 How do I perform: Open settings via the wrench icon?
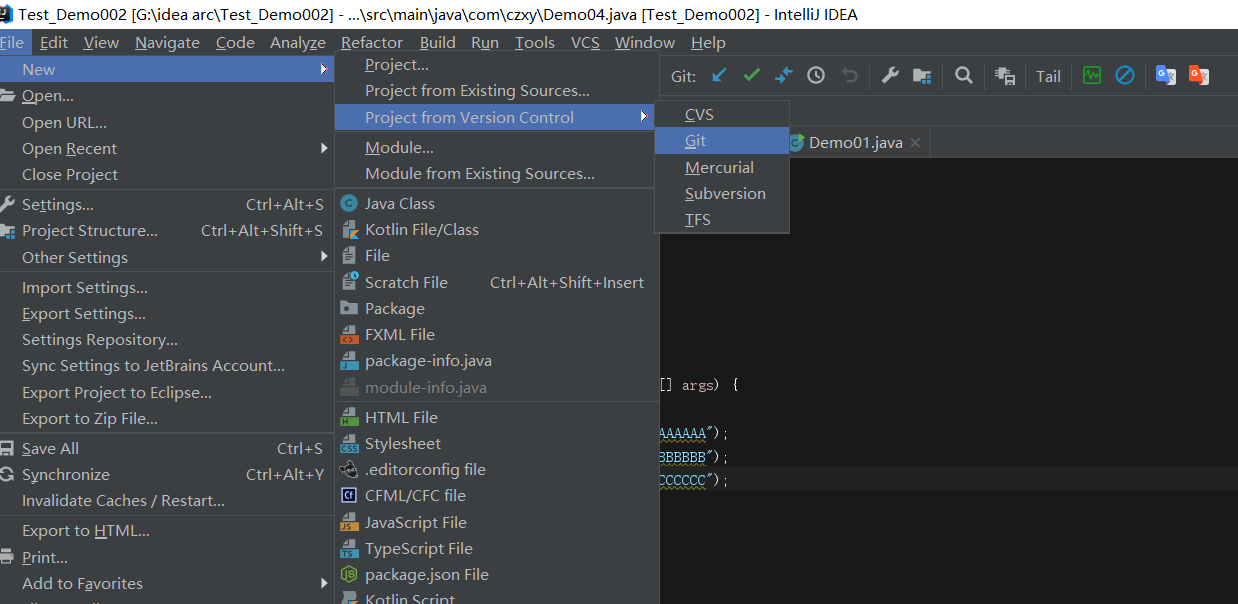[x=889, y=75]
